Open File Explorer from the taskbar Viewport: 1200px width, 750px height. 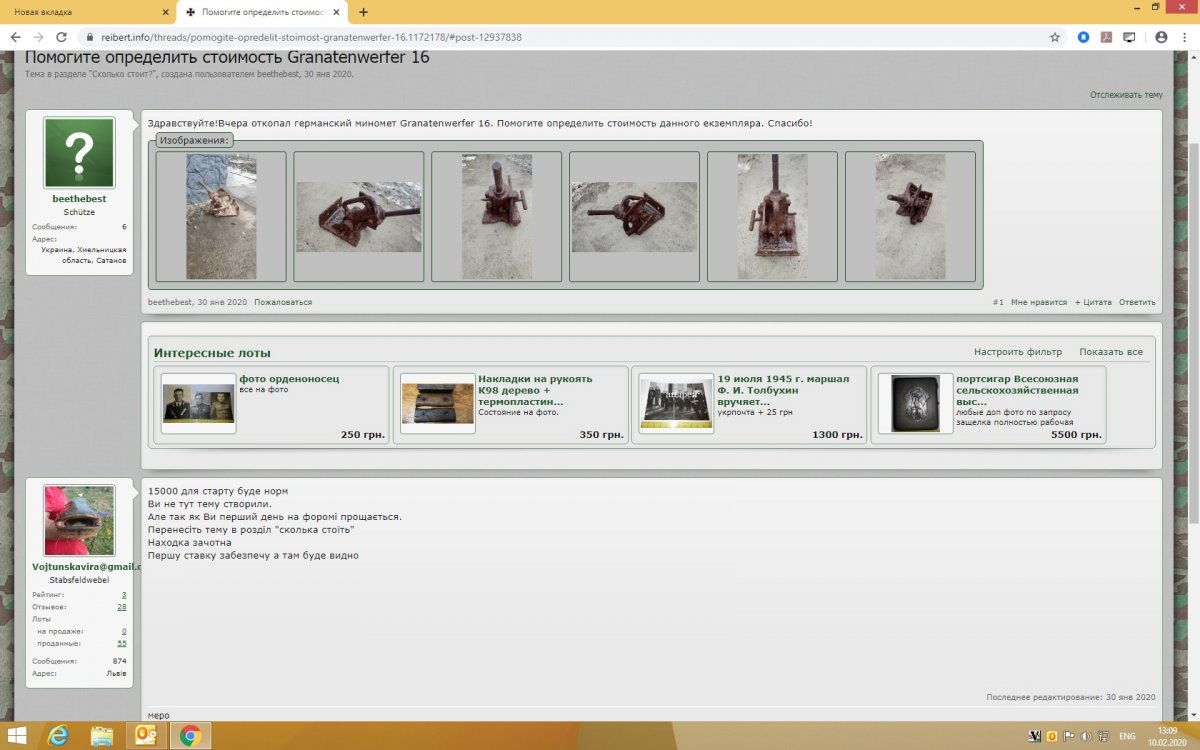pyautogui.click(x=101, y=736)
